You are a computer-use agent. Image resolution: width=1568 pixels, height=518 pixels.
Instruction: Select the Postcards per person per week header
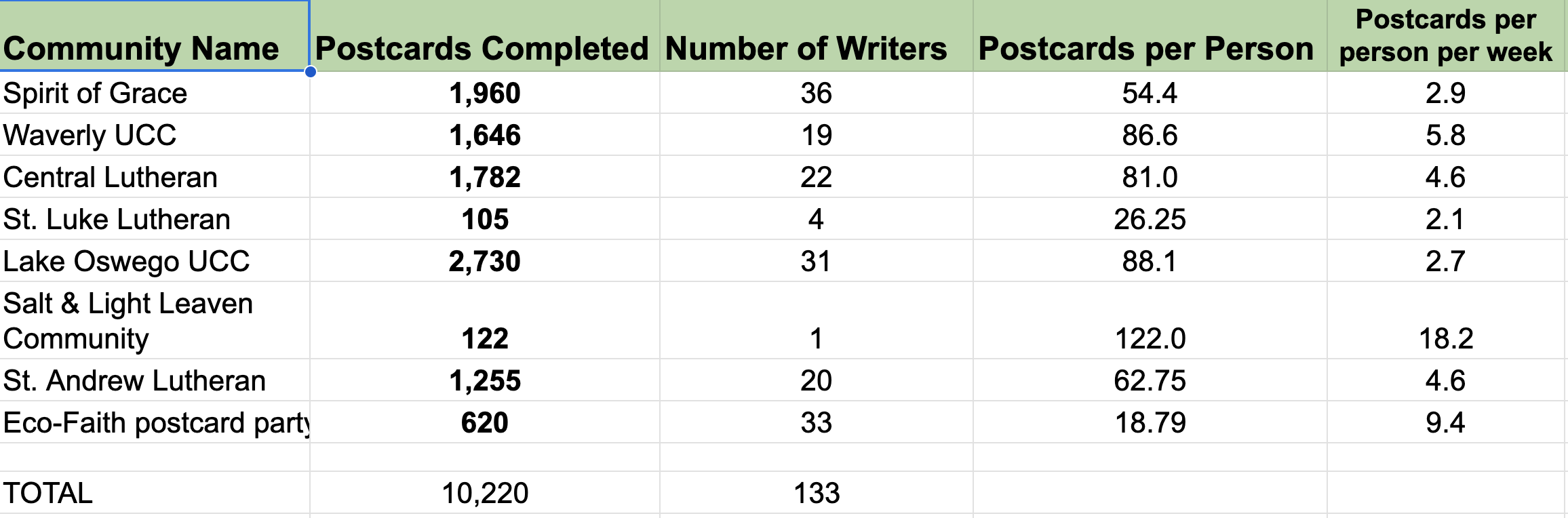(x=1446, y=35)
